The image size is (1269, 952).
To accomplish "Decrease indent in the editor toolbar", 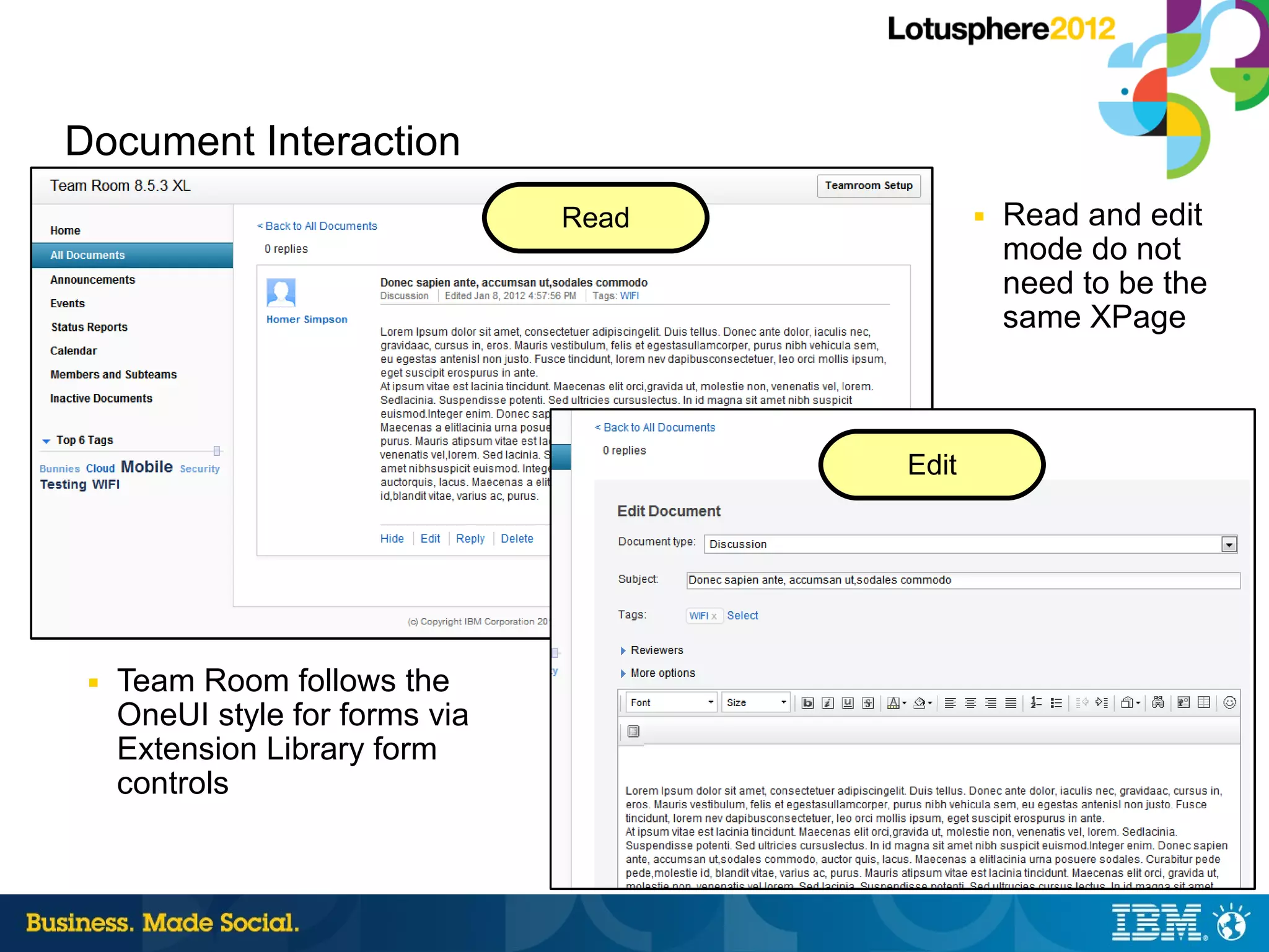I will (x=1082, y=702).
